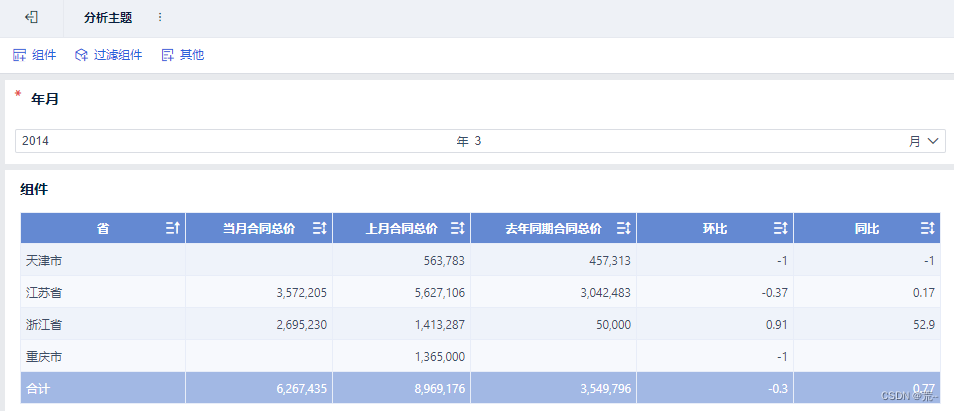
Task: Click the value 5,627,106 in 江苏省 row
Action: click(439, 292)
